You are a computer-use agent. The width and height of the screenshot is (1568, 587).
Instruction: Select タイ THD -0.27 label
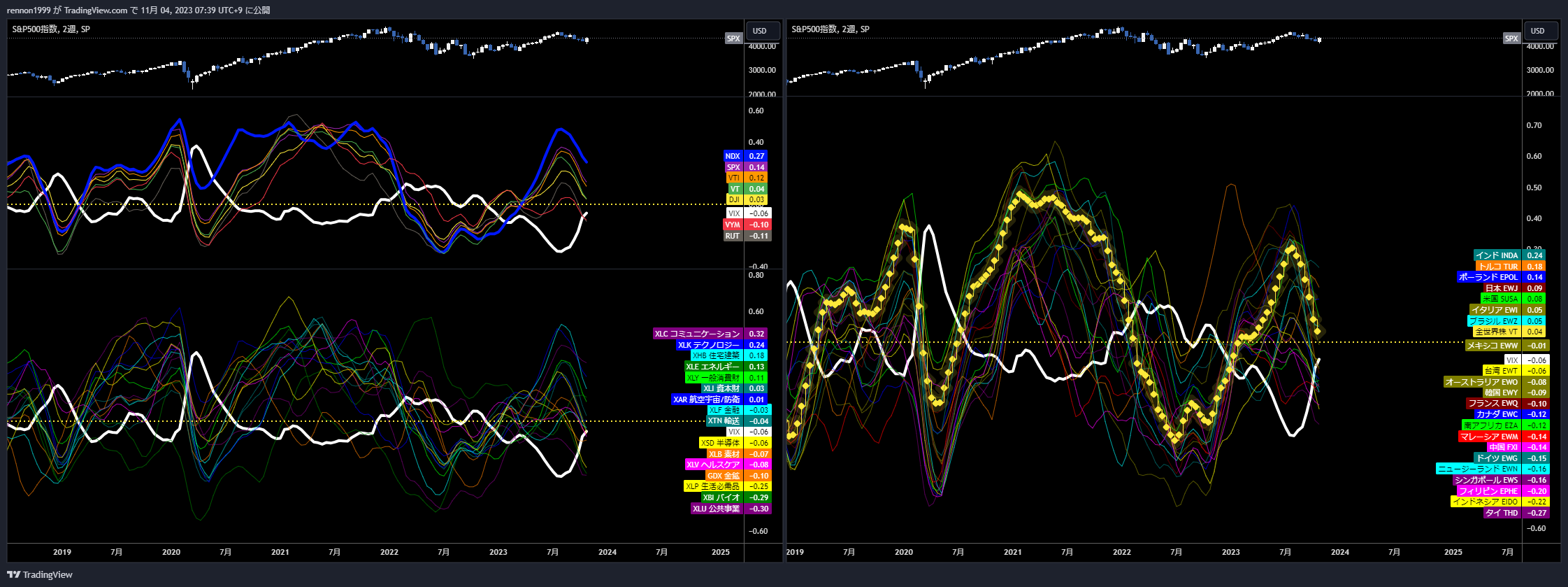pos(1516,513)
